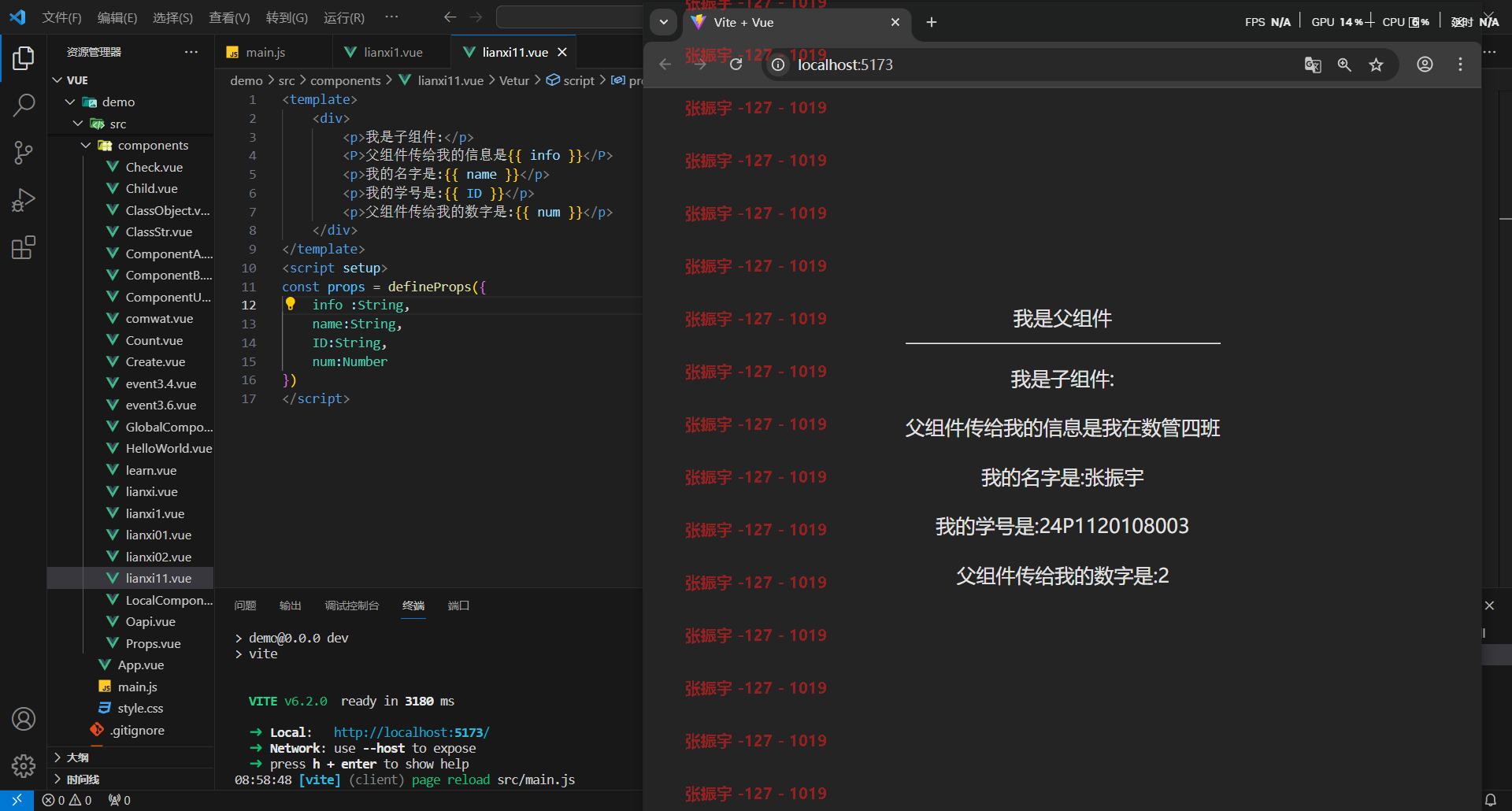Go back in VS Code navigation
Image resolution: width=1512 pixels, height=811 pixels.
tap(450, 17)
